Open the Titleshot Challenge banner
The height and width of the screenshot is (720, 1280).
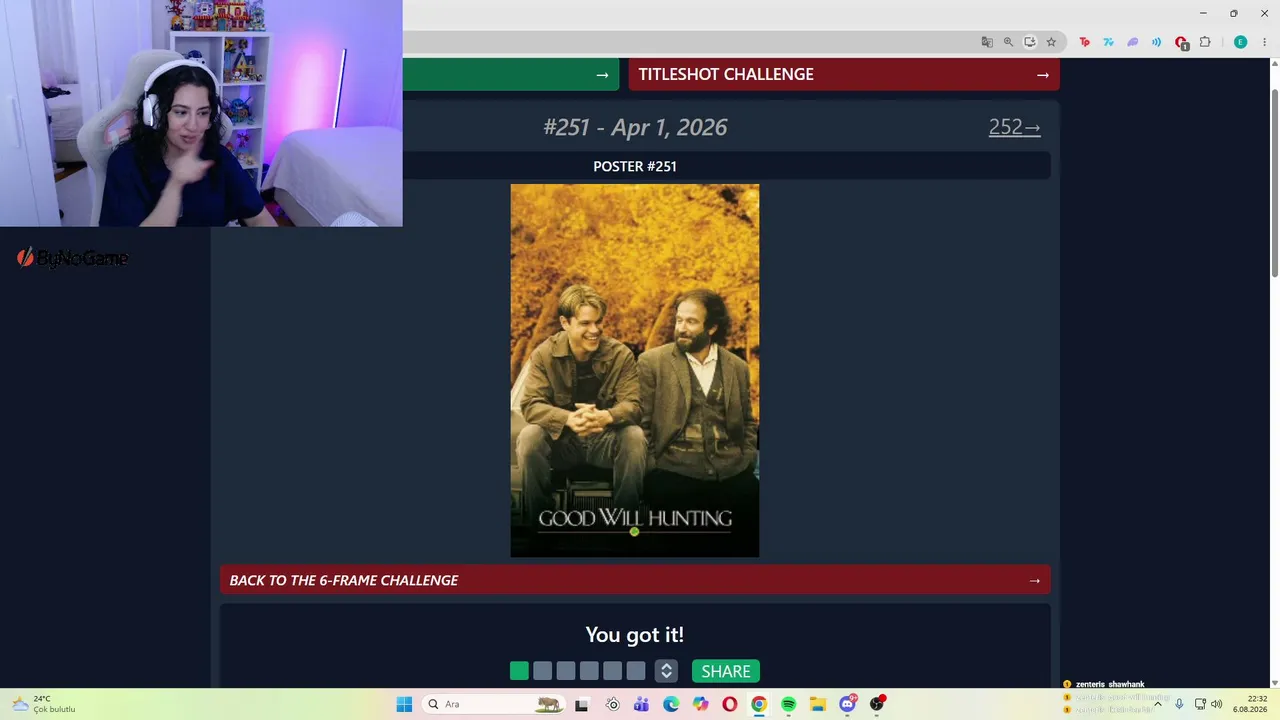click(844, 74)
